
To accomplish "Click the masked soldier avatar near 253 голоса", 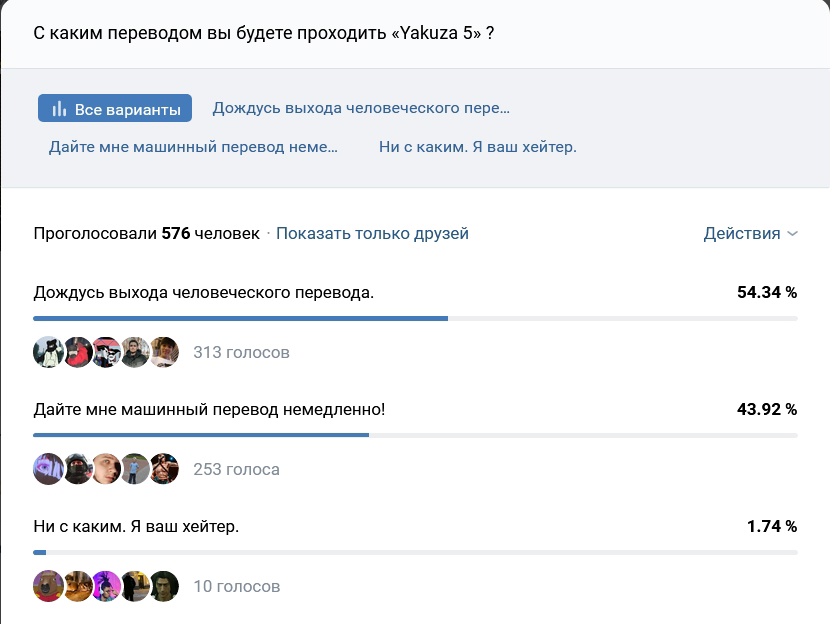I will (x=77, y=469).
